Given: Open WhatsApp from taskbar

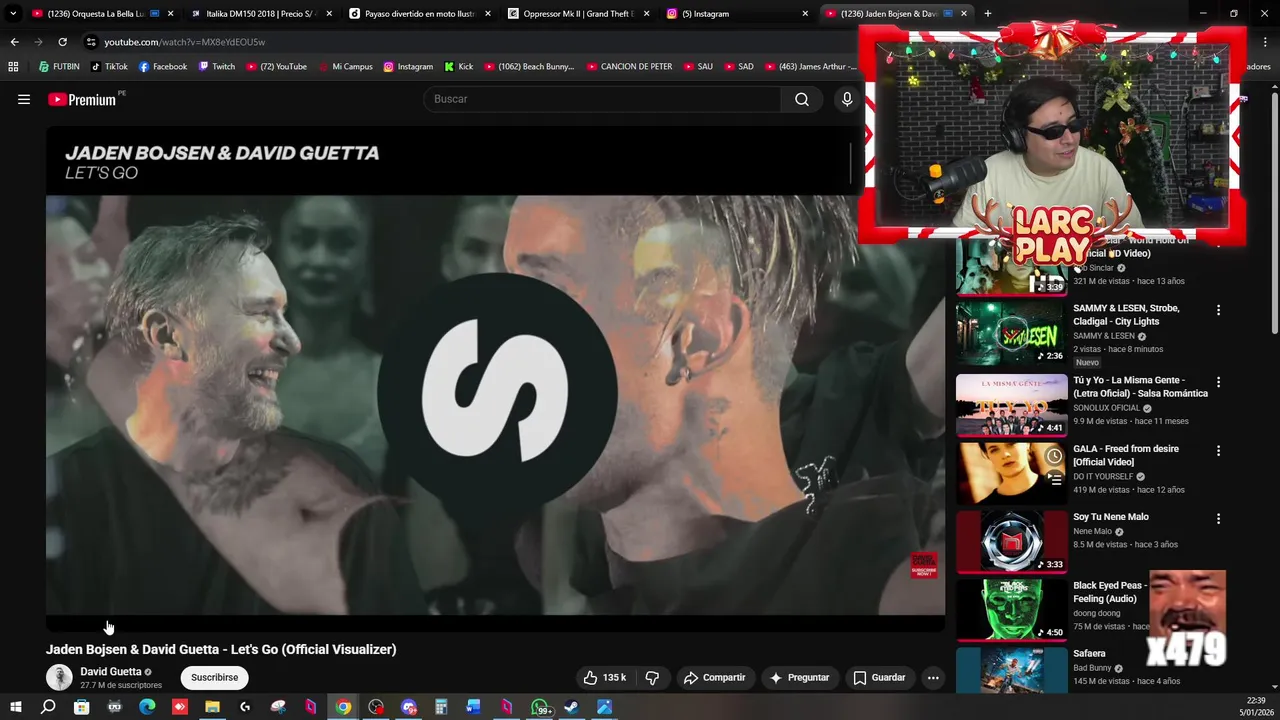Looking at the screenshot, I should (x=540, y=707).
